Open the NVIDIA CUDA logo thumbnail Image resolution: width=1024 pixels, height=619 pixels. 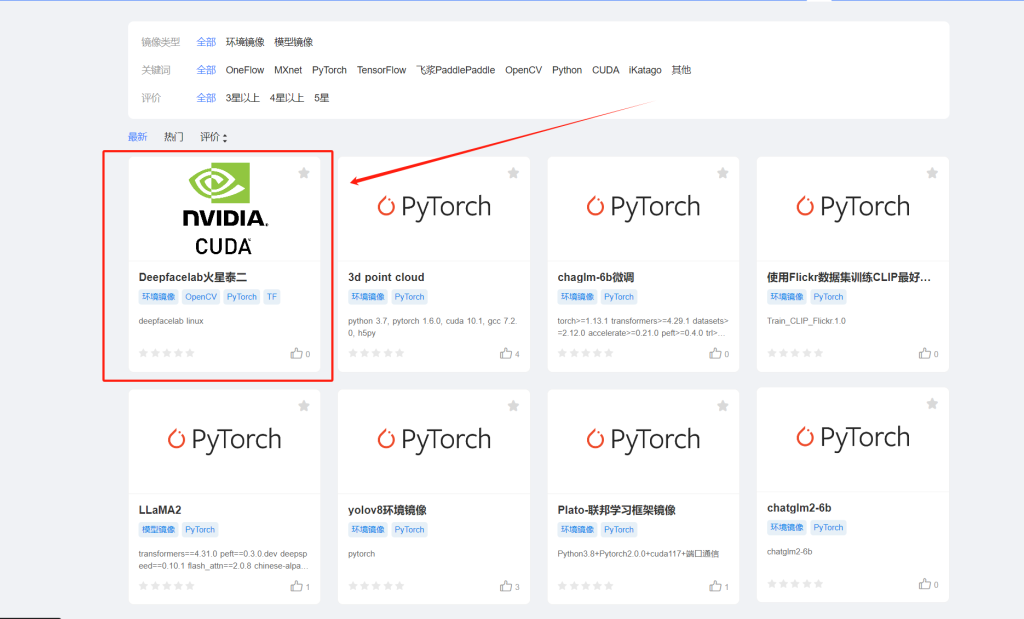224,209
